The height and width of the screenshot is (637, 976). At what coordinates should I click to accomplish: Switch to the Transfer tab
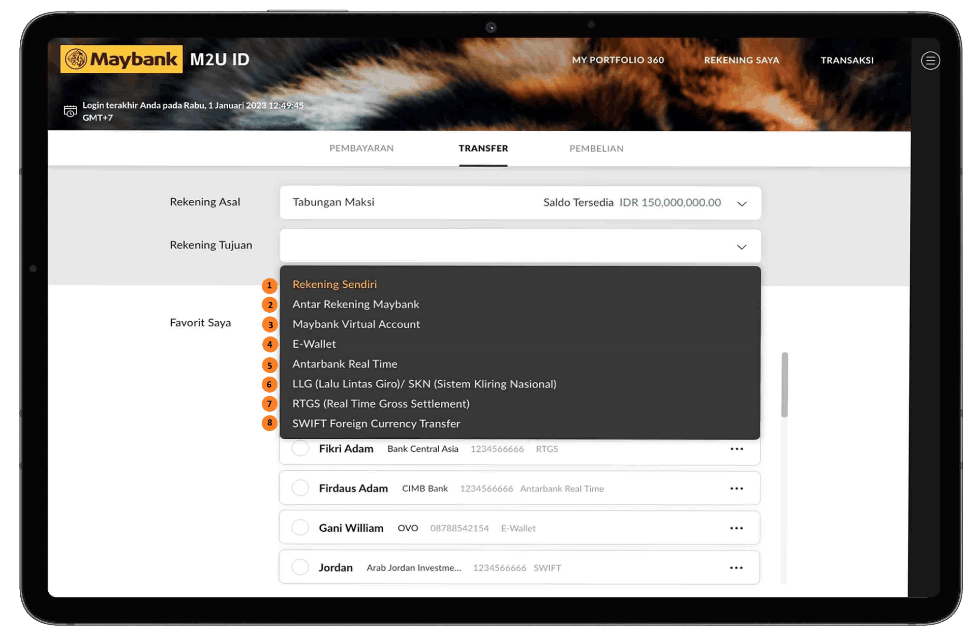click(484, 148)
